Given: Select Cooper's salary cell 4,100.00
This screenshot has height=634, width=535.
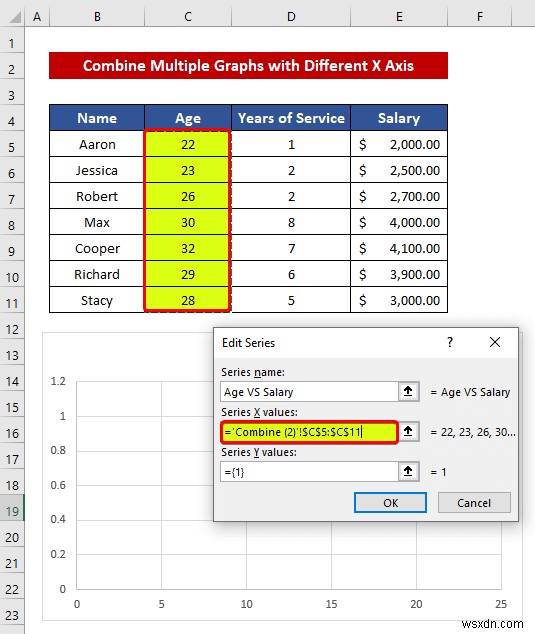Looking at the screenshot, I should 399,248.
